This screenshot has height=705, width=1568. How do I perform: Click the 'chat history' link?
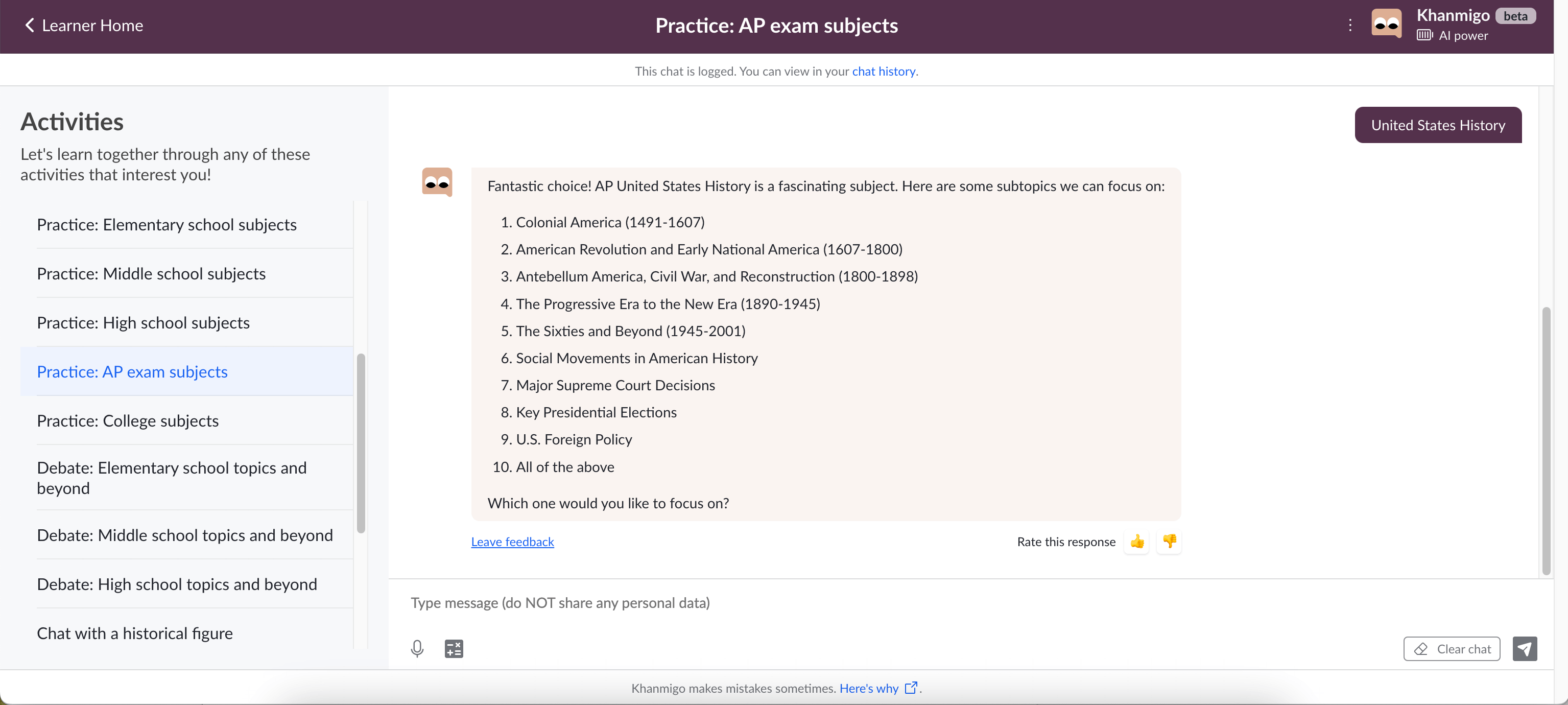click(883, 70)
